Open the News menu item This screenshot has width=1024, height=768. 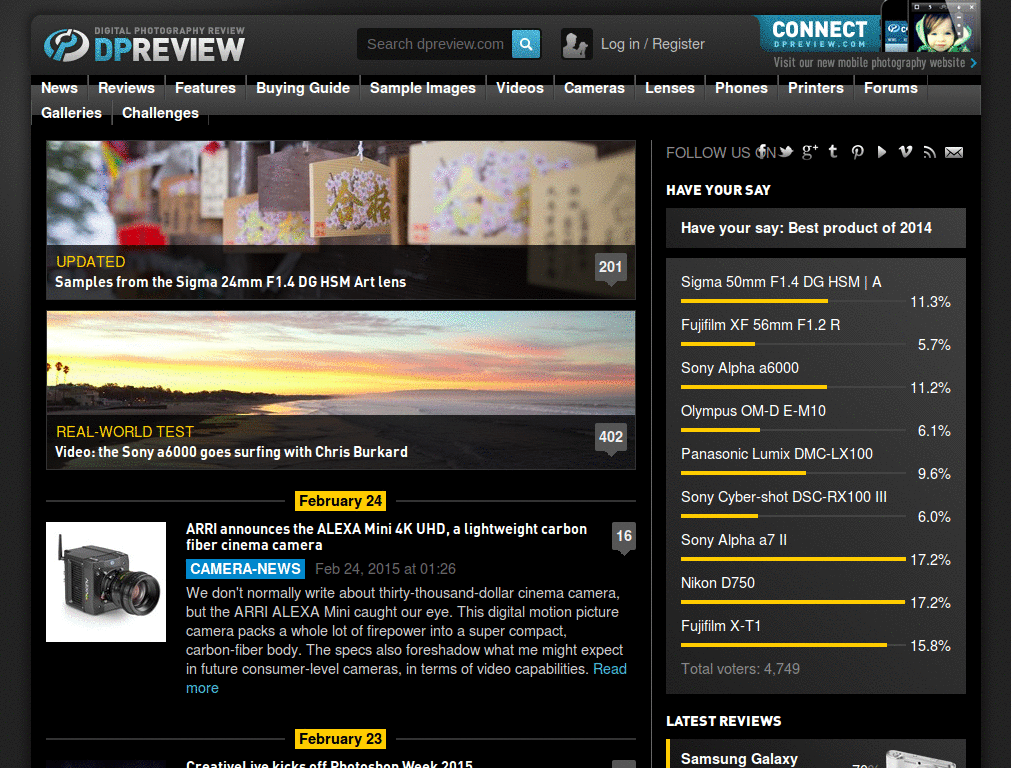[x=59, y=88]
